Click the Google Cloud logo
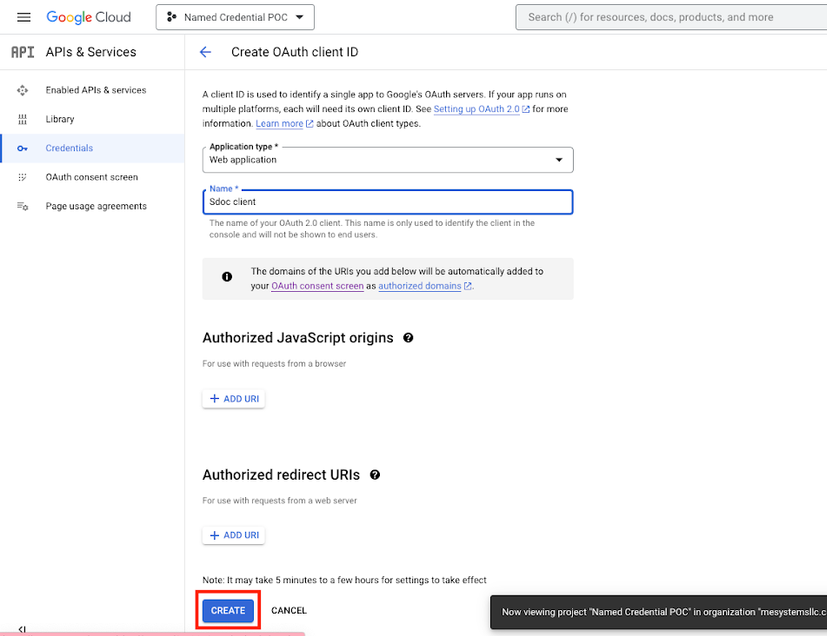 (89, 17)
